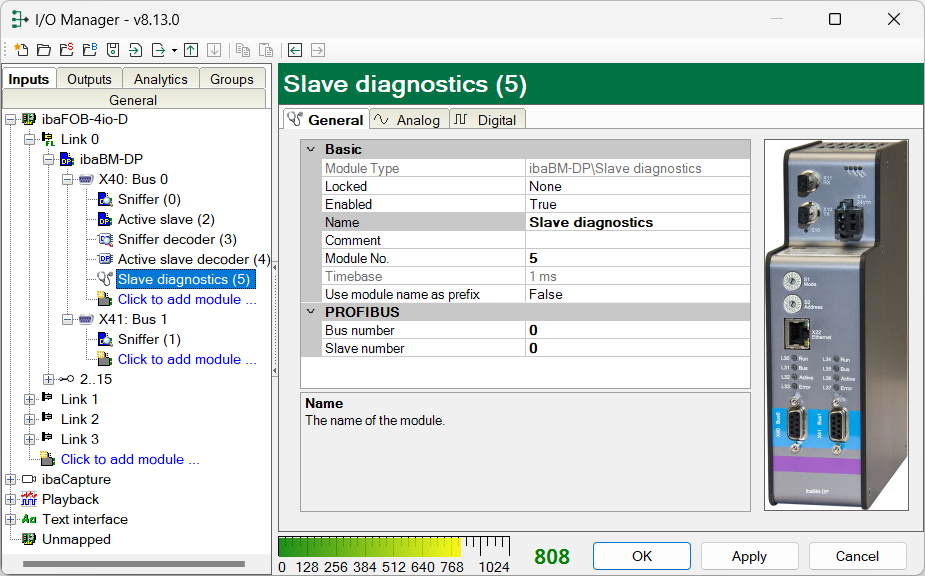Click add module link under Sniffer (1)
This screenshot has width=925, height=576.
click(187, 359)
